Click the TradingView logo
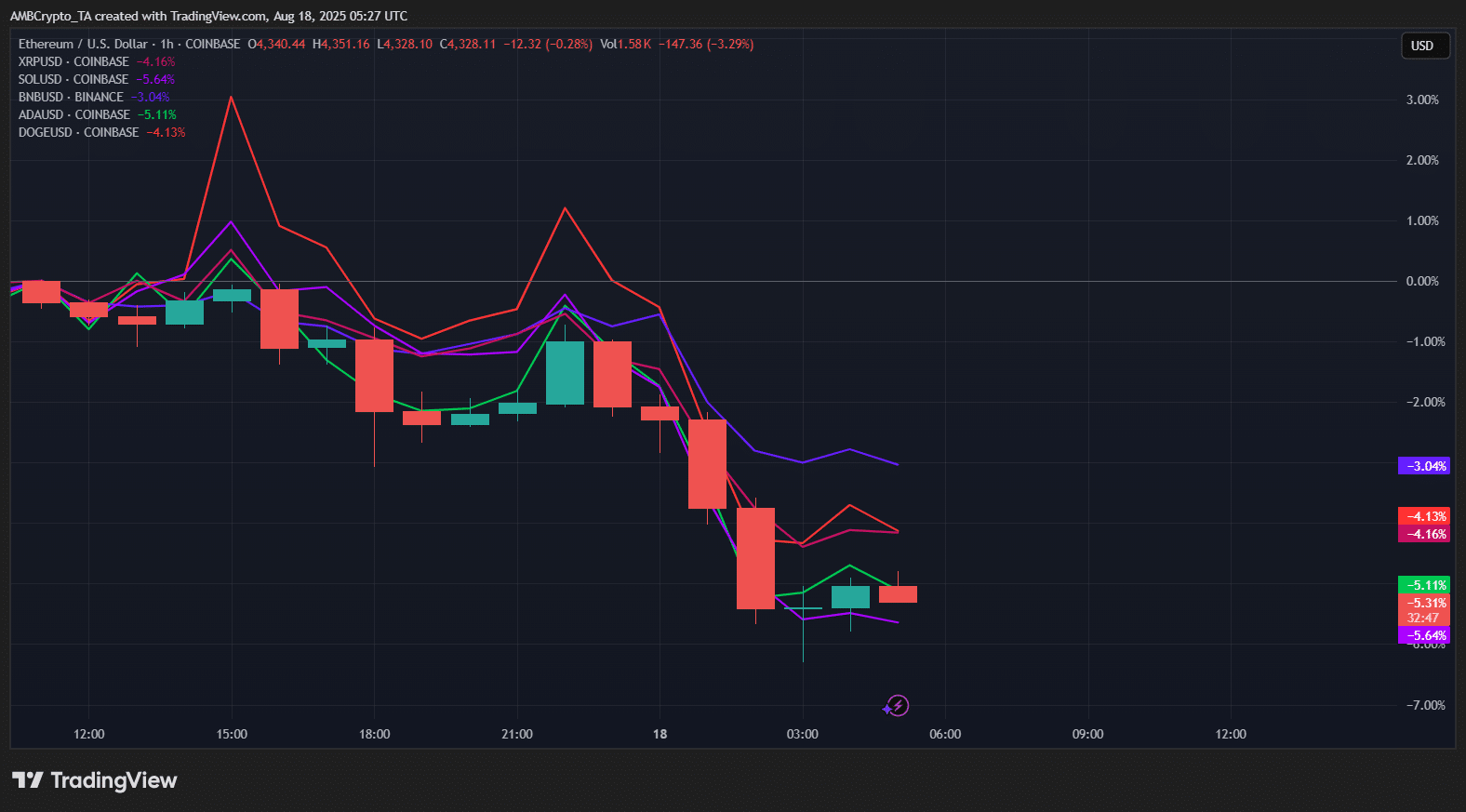 (95, 780)
